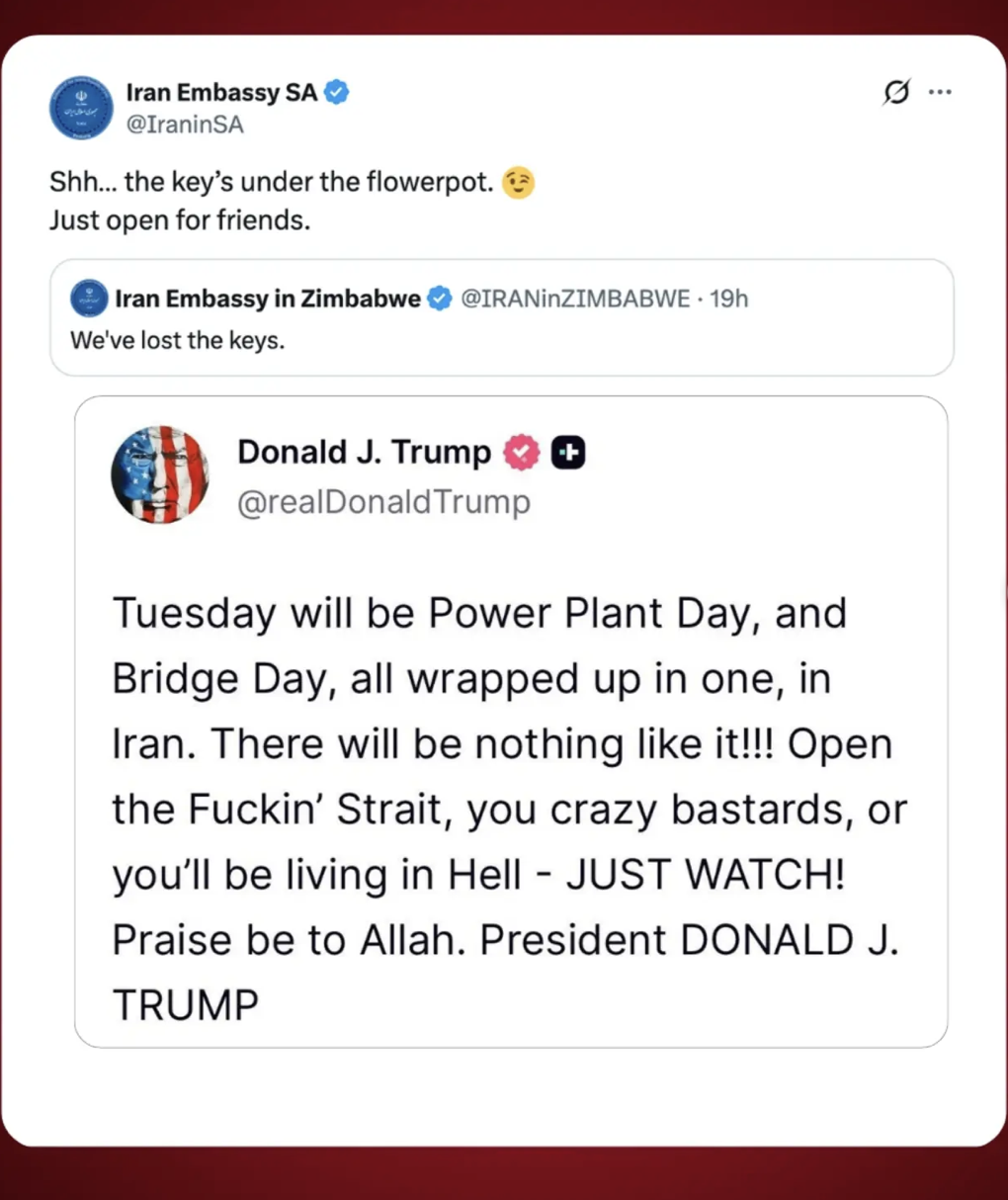Viewport: 1008px width, 1200px height.
Task: Click the black plus badge next to Trump's name
Action: click(568, 453)
